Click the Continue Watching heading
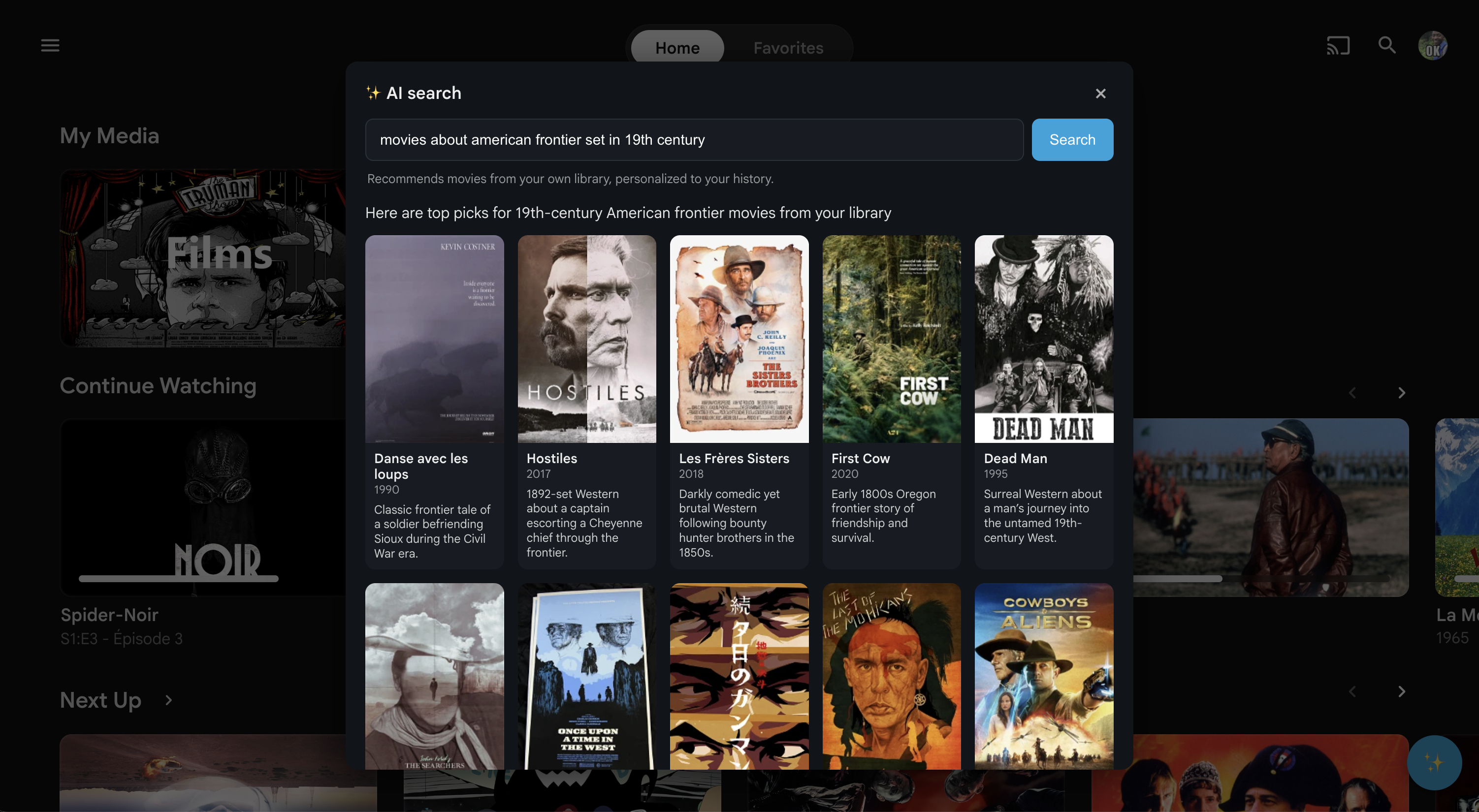Image resolution: width=1479 pixels, height=812 pixels. [x=158, y=386]
